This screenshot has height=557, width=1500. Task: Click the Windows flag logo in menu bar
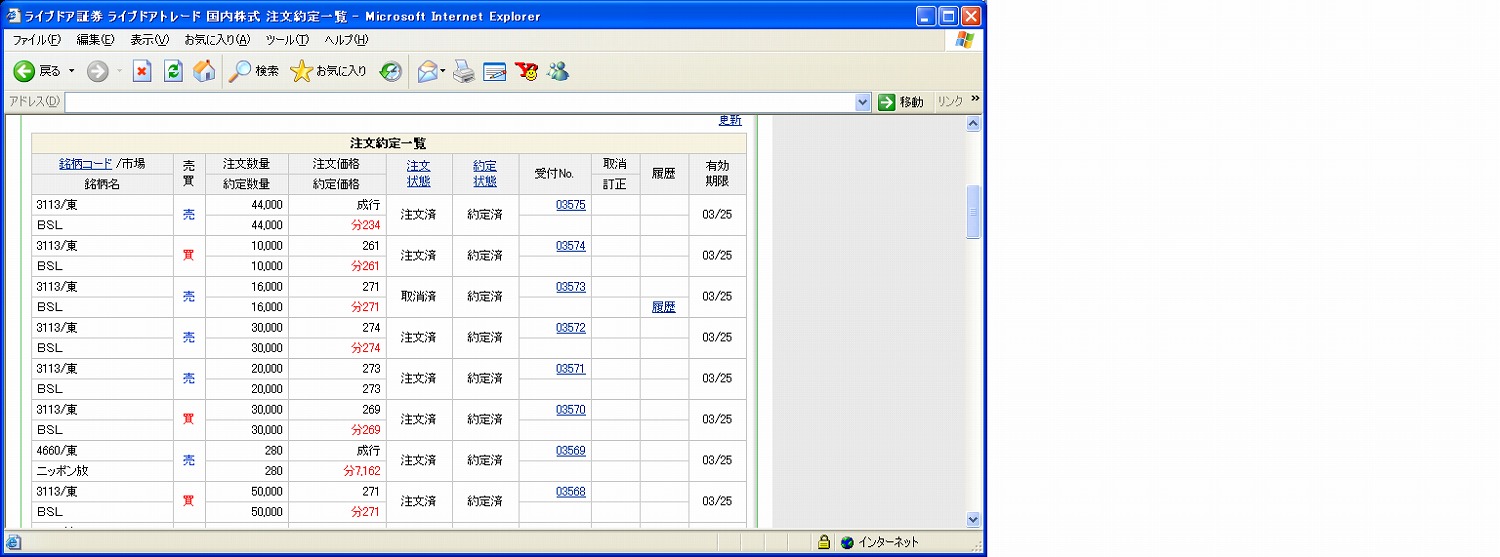964,40
